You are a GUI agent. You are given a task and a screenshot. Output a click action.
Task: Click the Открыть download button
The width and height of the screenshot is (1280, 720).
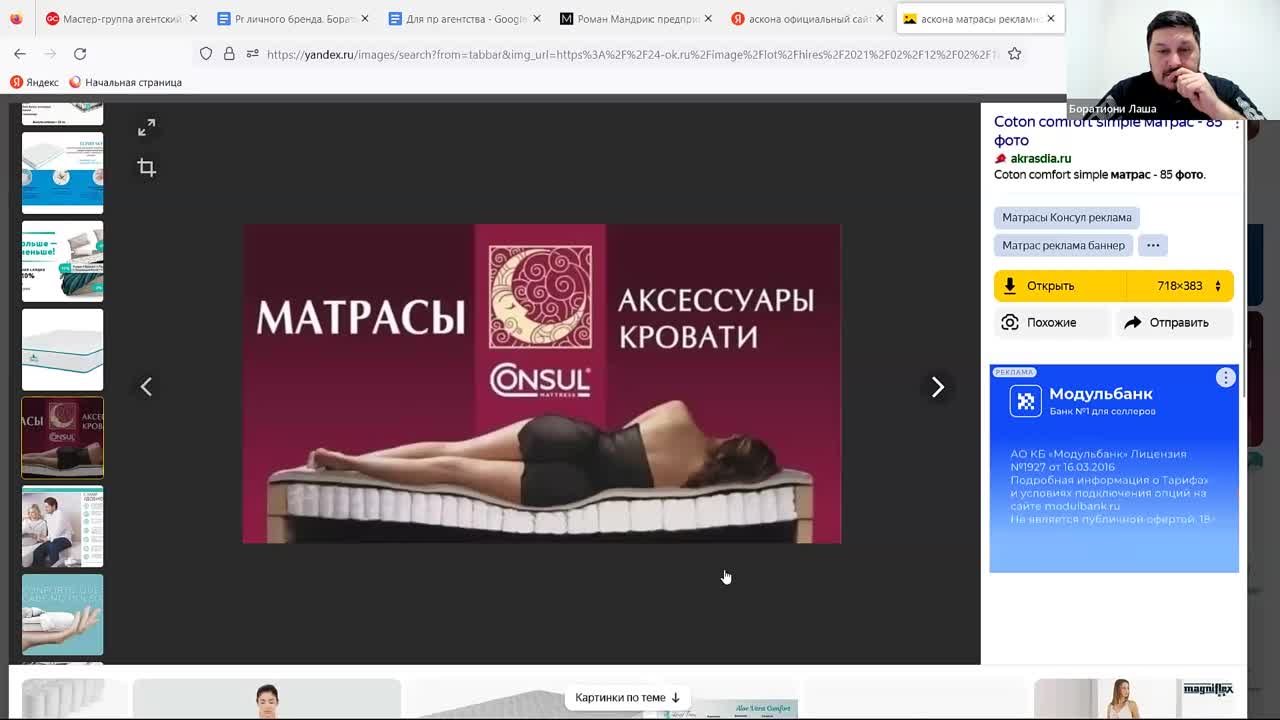pyautogui.click(x=1060, y=286)
